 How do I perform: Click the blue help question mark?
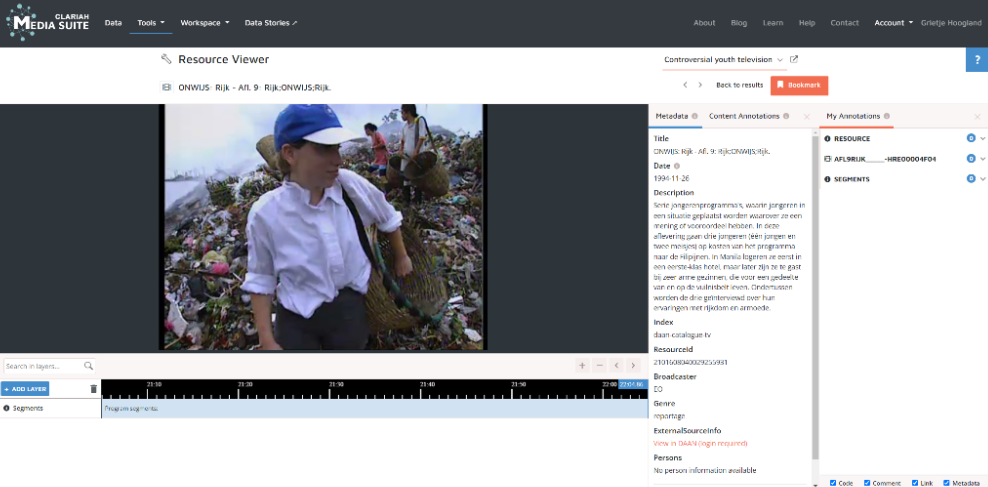click(976, 60)
